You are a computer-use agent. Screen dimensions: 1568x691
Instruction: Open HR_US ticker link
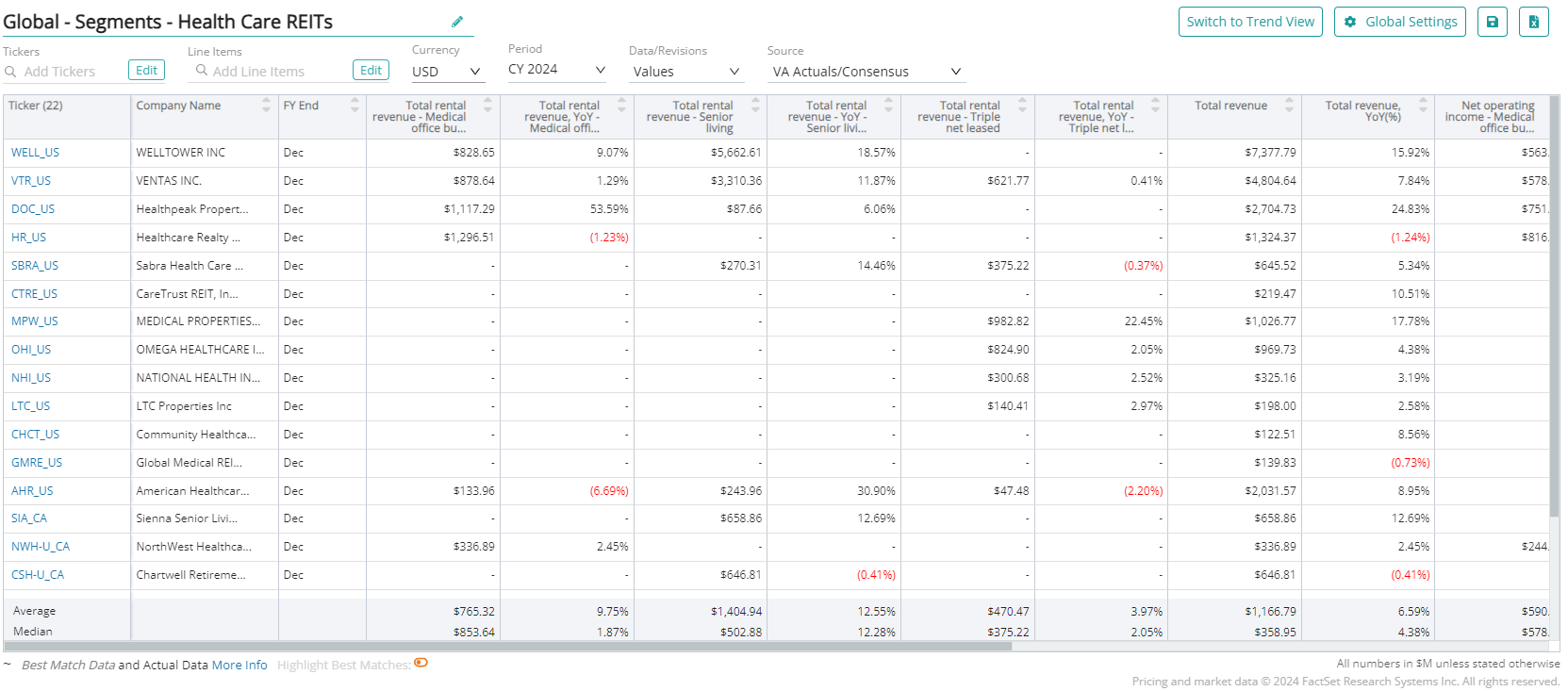pos(28,238)
